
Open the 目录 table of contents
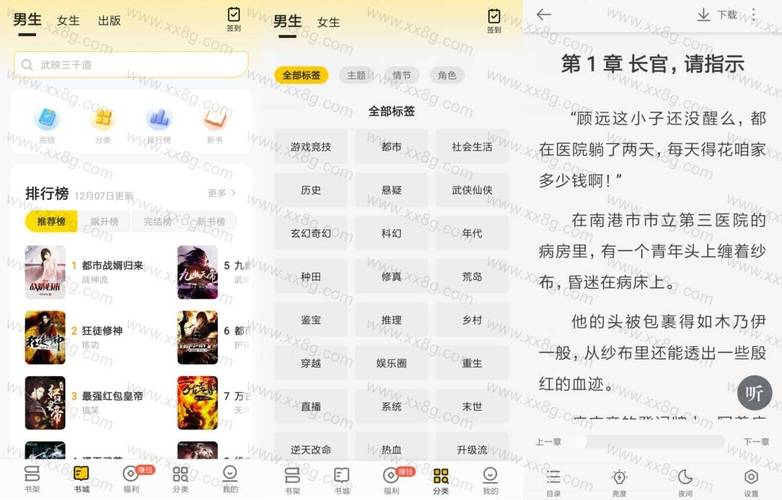553,480
